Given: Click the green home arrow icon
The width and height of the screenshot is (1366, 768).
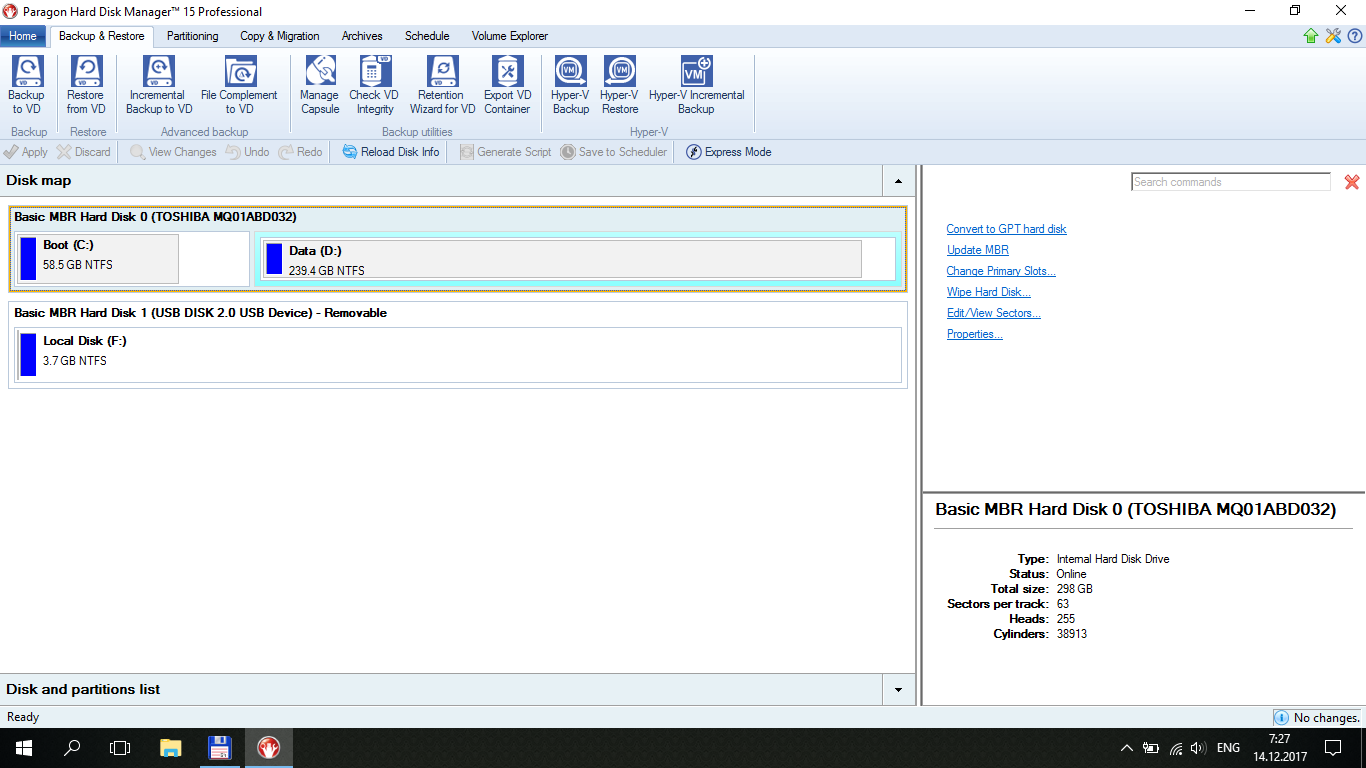Looking at the screenshot, I should [x=1311, y=36].
